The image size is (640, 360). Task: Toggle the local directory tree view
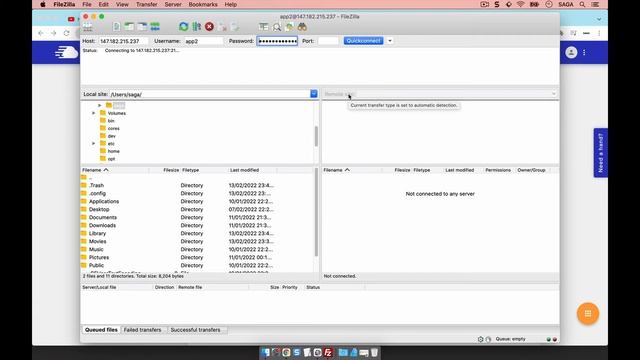point(129,27)
